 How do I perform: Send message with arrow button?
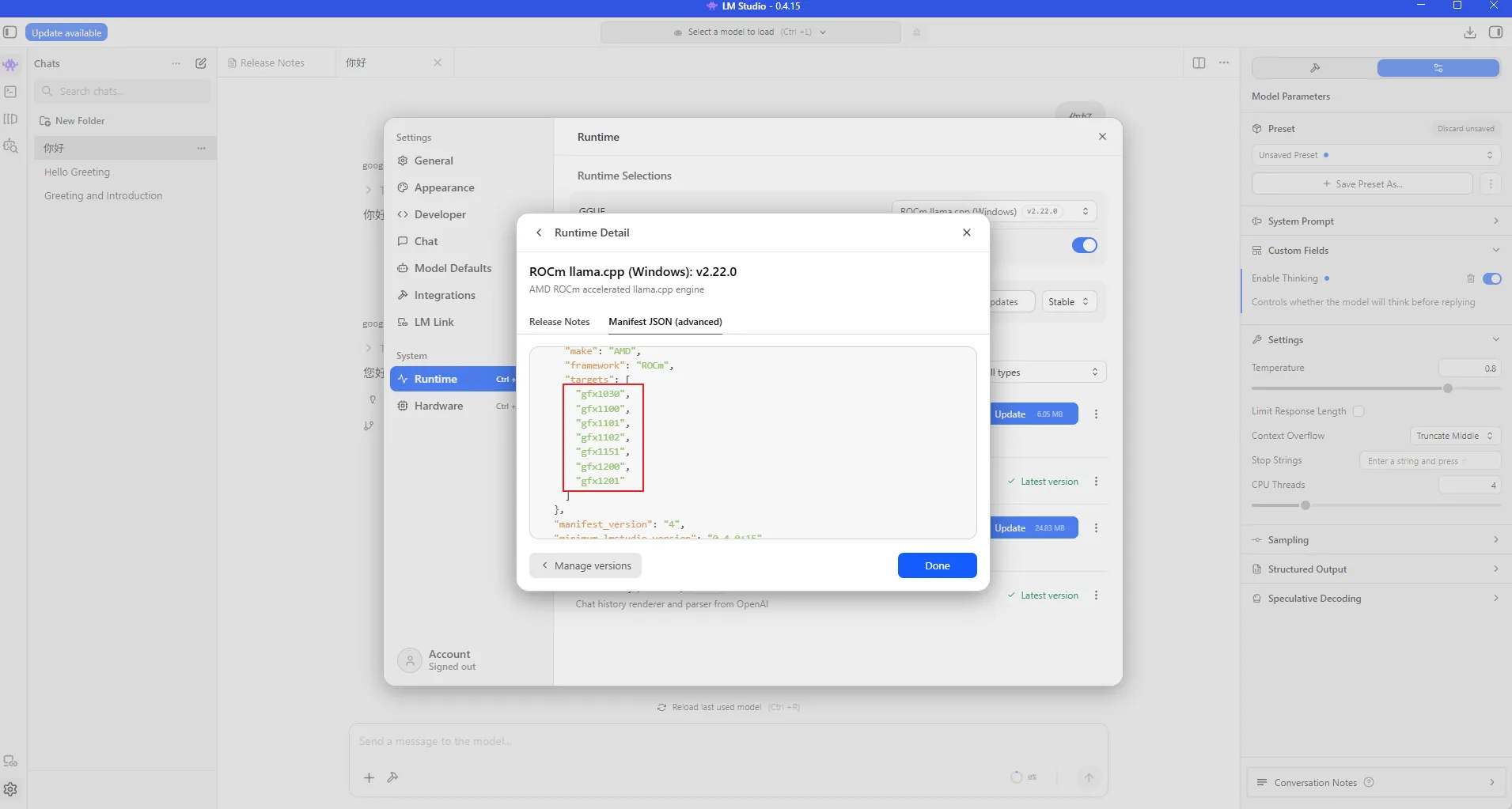(1089, 777)
